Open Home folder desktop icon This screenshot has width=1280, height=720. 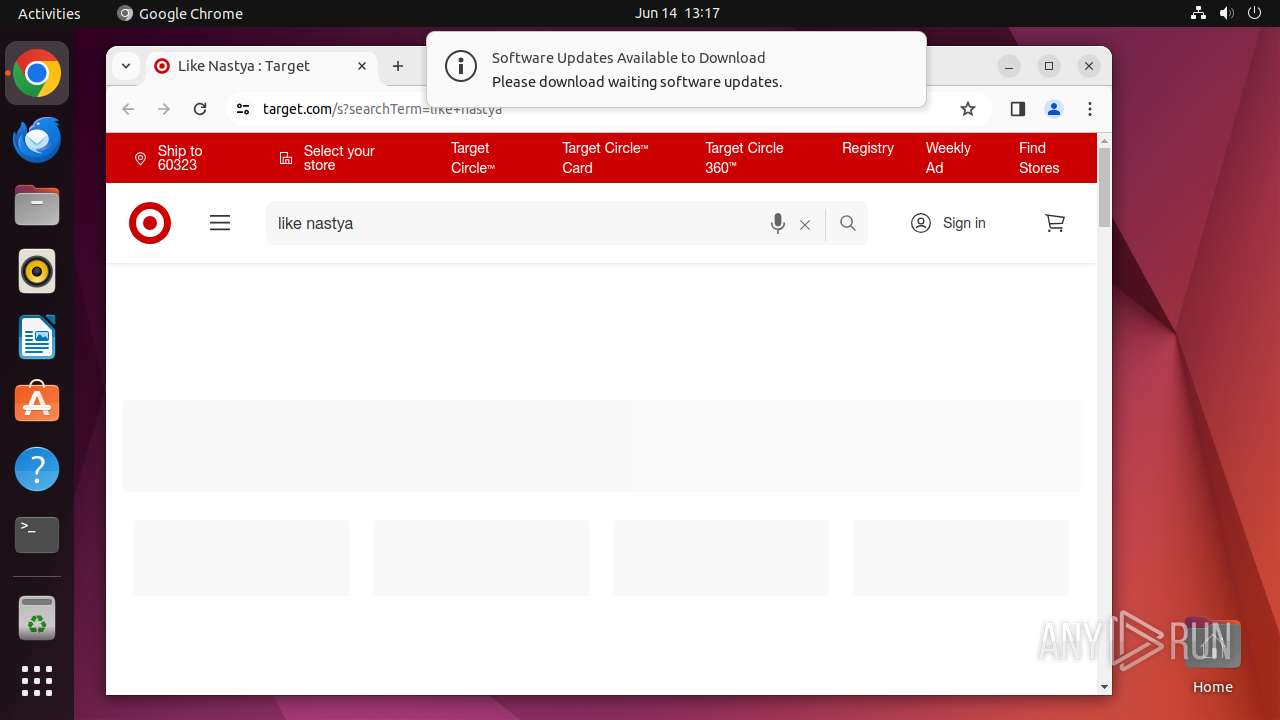1212,656
